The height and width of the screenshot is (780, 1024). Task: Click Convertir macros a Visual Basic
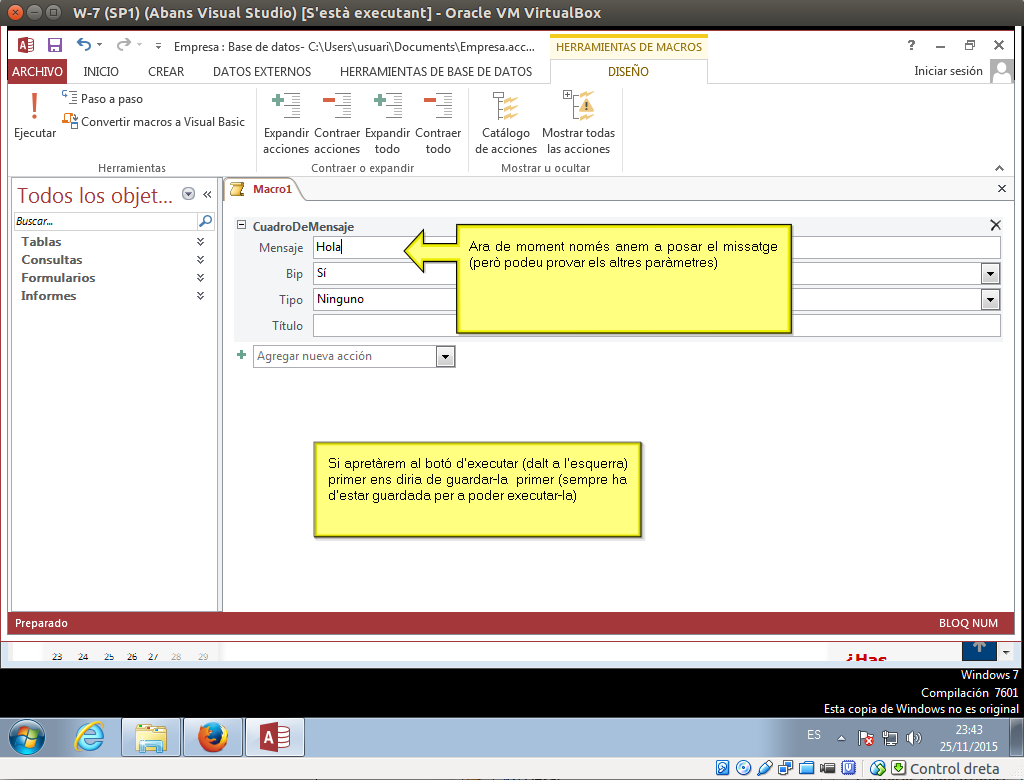pos(153,122)
